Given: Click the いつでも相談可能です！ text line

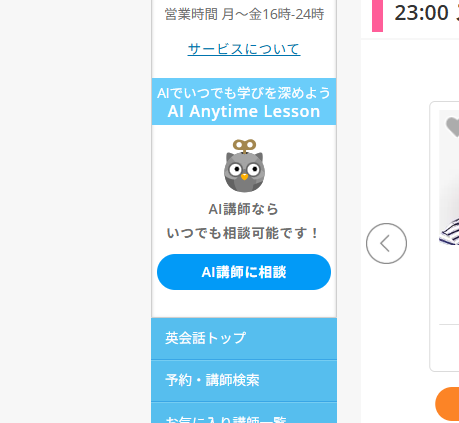Looking at the screenshot, I should [244, 233].
